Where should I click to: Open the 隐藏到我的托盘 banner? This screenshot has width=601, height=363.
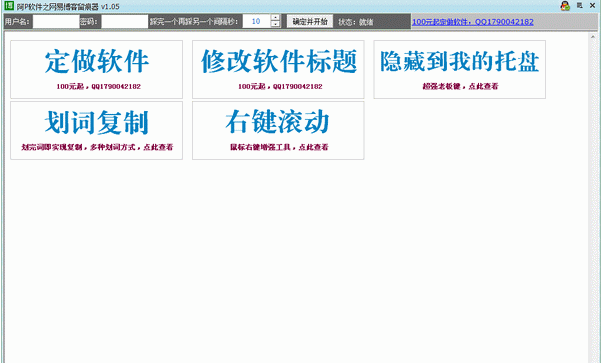pyautogui.click(x=460, y=69)
